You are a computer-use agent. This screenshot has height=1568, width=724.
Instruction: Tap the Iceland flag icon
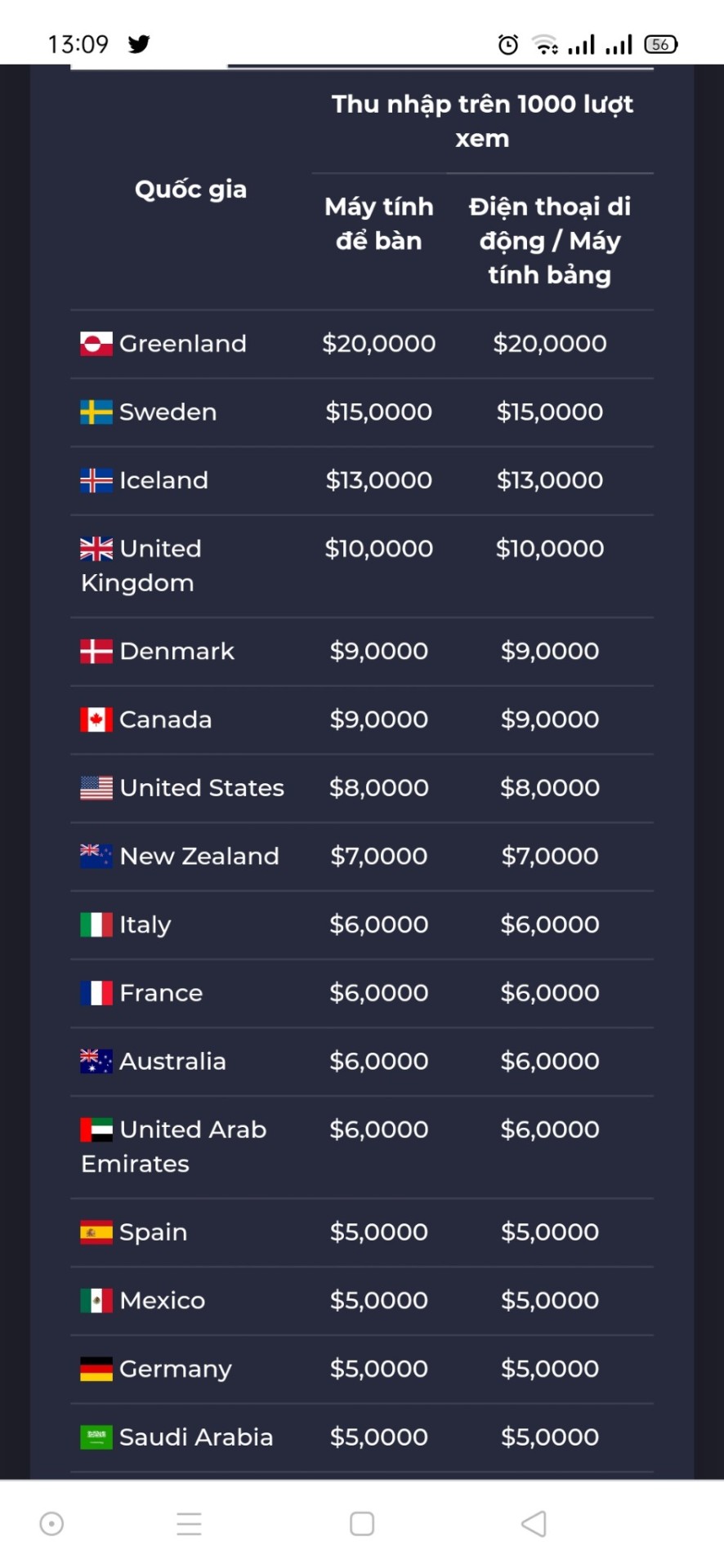point(96,481)
